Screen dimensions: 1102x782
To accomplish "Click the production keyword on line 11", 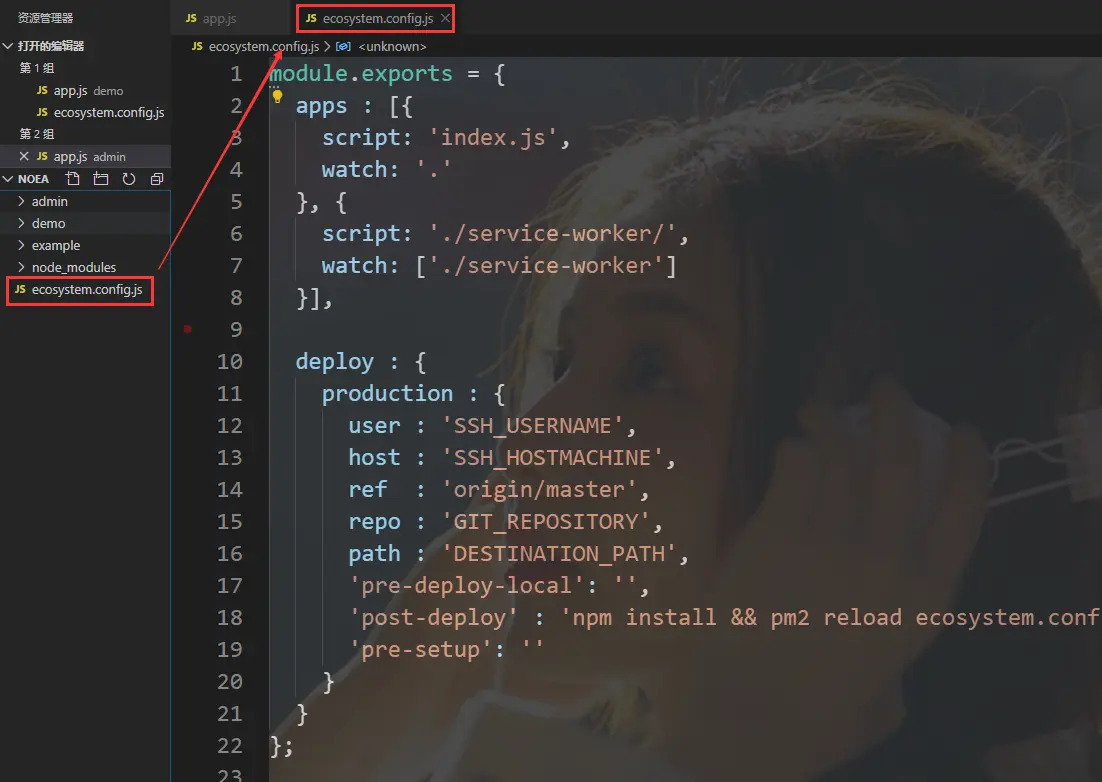I will click(x=387, y=393).
